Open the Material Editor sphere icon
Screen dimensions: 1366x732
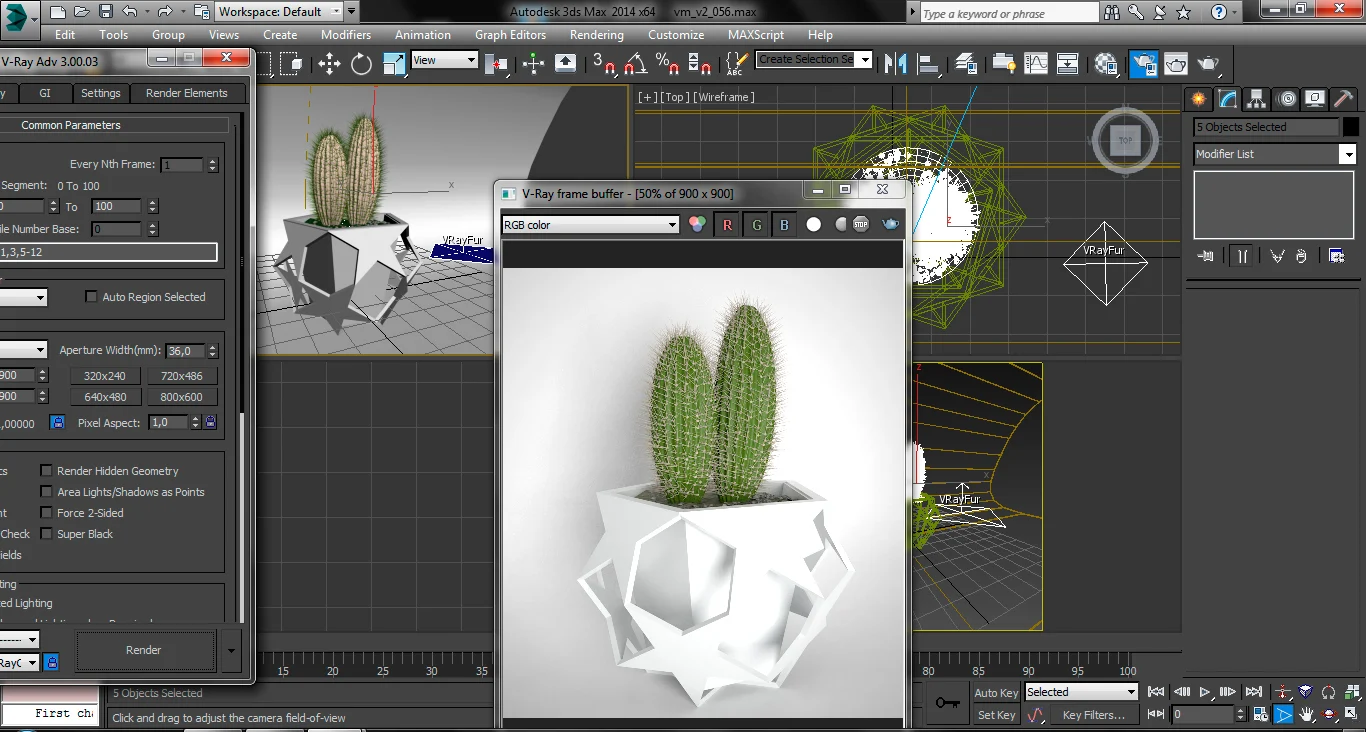tap(1106, 64)
